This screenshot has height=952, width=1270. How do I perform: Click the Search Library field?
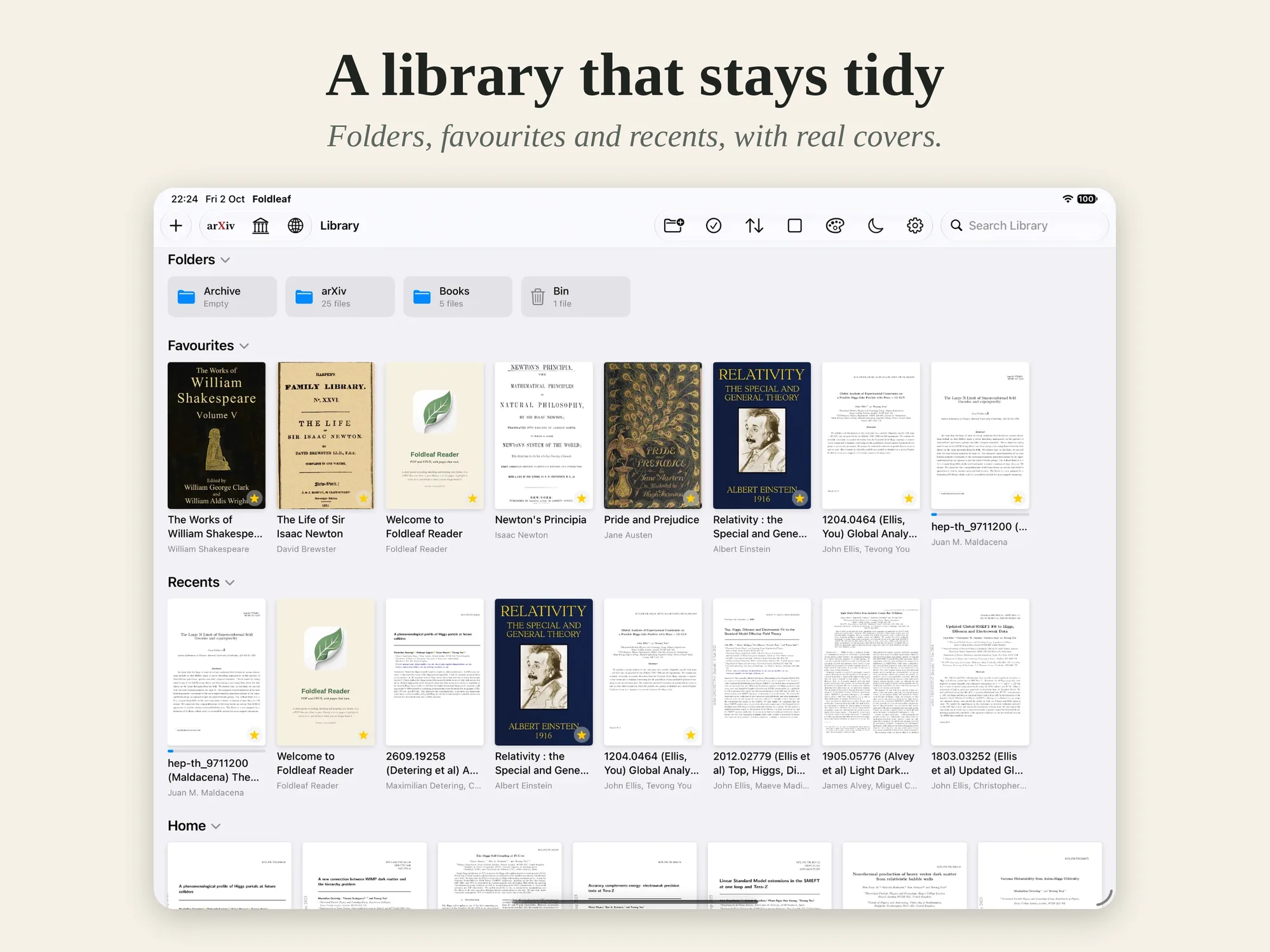point(1025,225)
